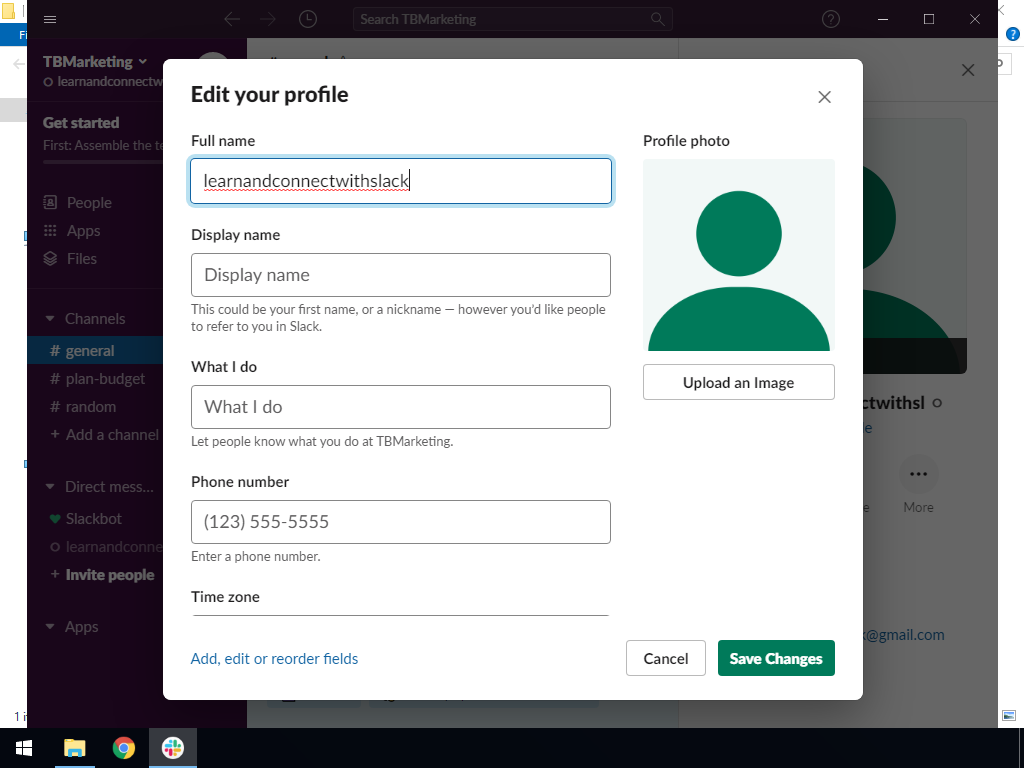Open Files in the sidebar
The height and width of the screenshot is (768, 1024).
(x=82, y=259)
